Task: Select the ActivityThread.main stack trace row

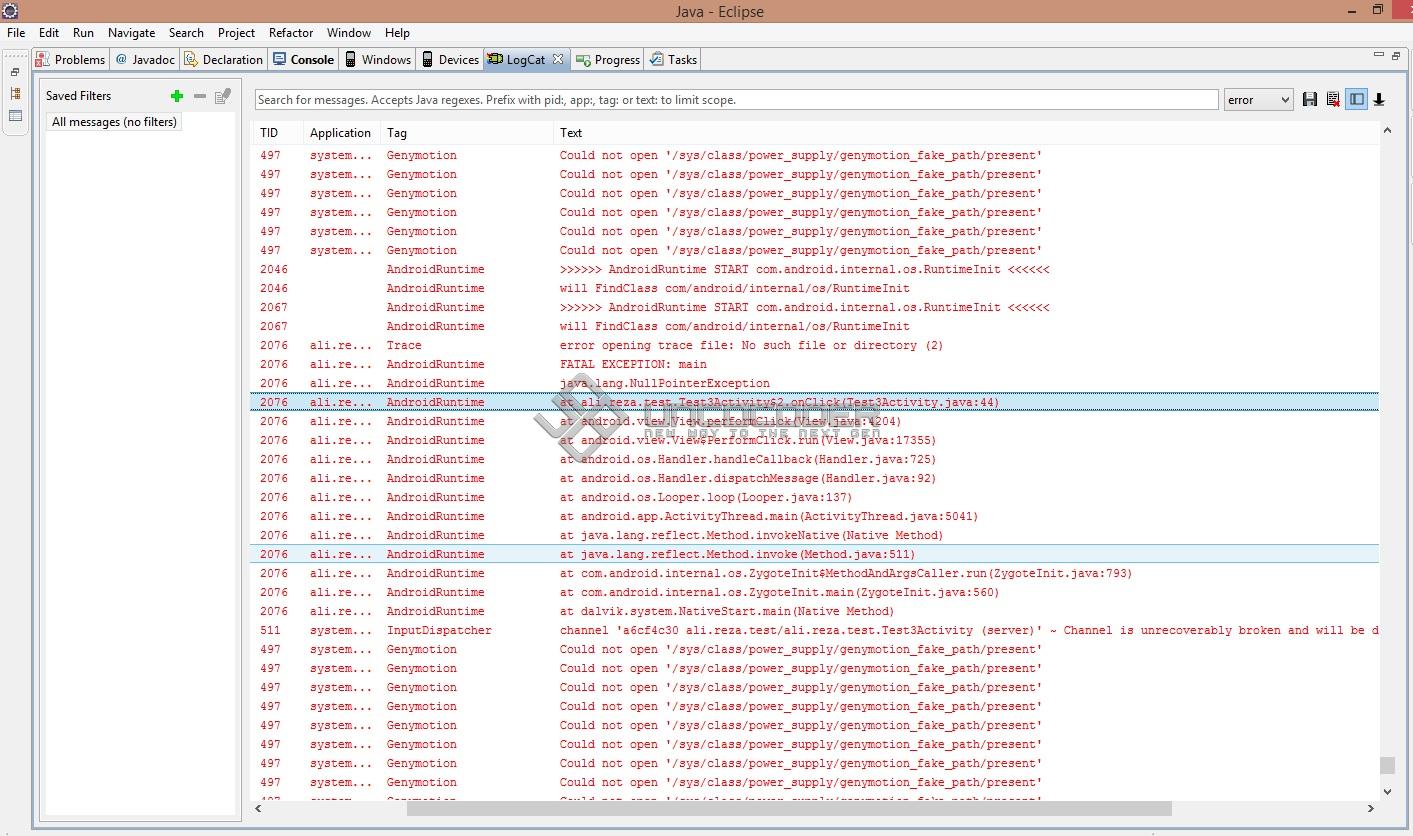Action: coord(815,516)
